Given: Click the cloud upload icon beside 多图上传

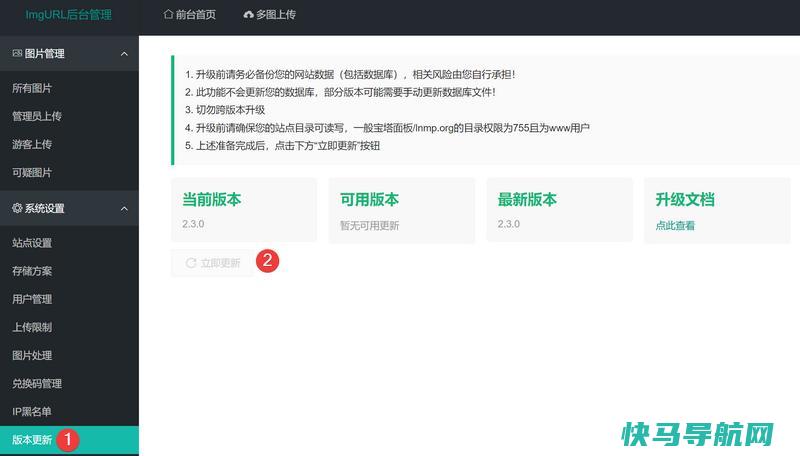Looking at the screenshot, I should [248, 15].
